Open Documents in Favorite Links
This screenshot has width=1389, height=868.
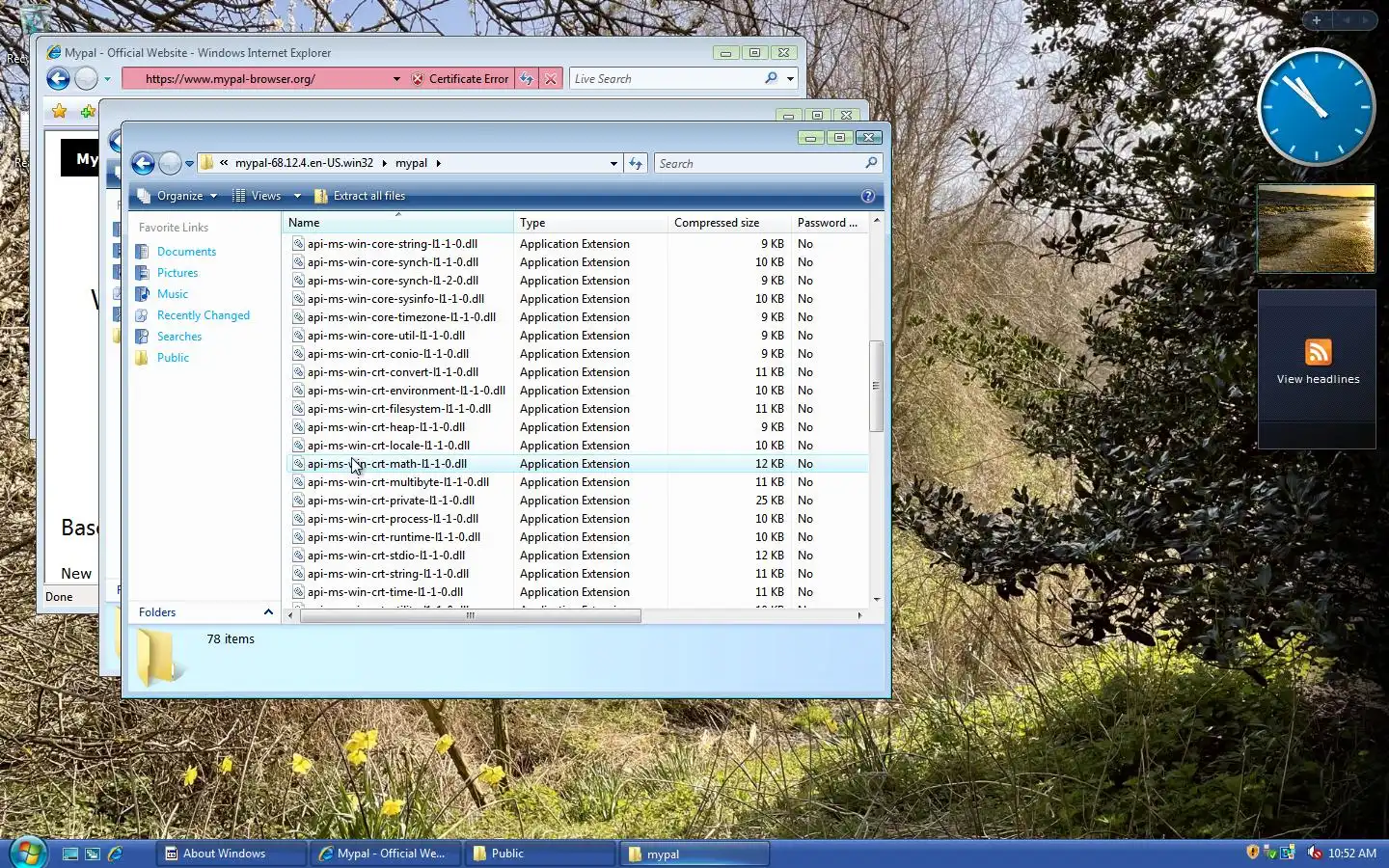coord(186,252)
